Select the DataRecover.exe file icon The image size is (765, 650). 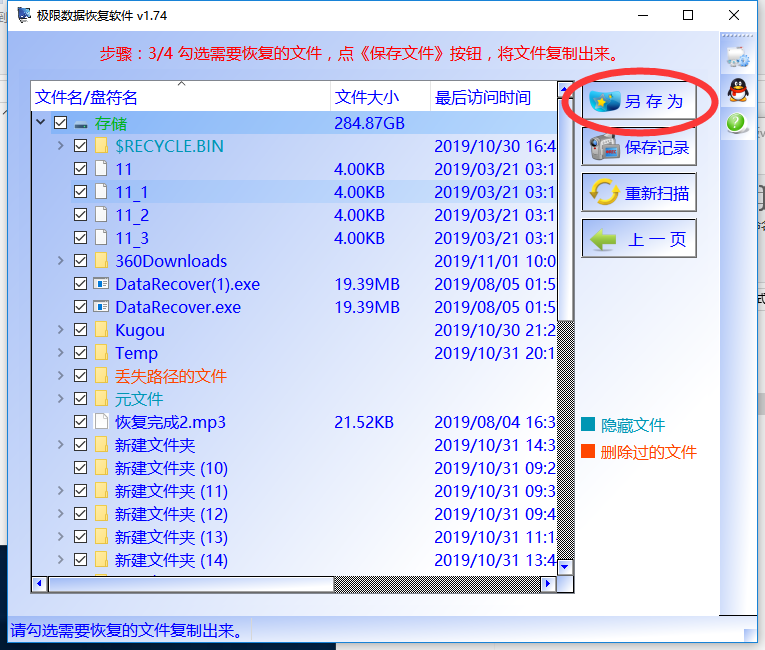coord(101,307)
